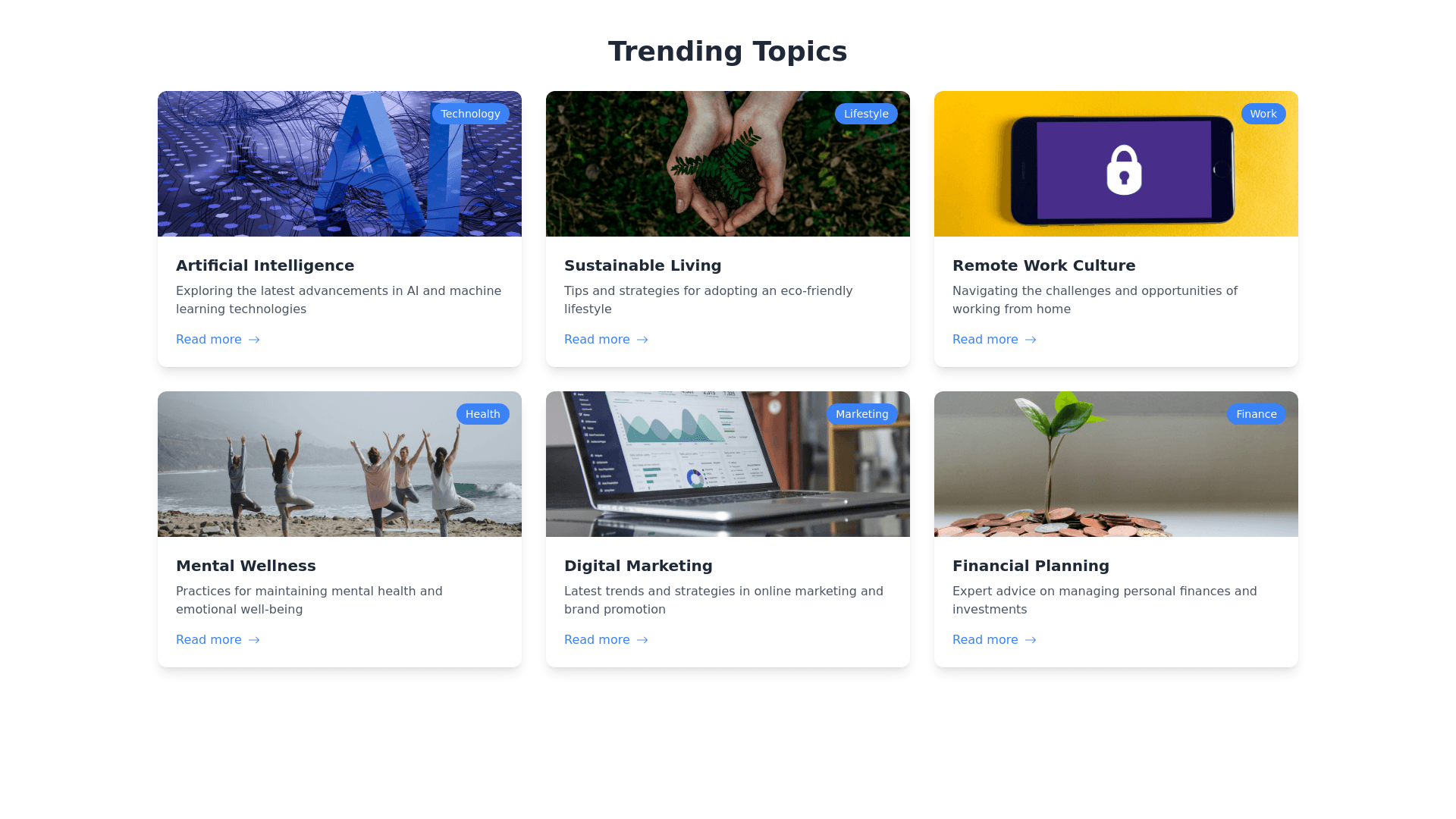Click the arrow icon under Sustainable Living
Screen dimensions: 1456x819
[x=642, y=340]
